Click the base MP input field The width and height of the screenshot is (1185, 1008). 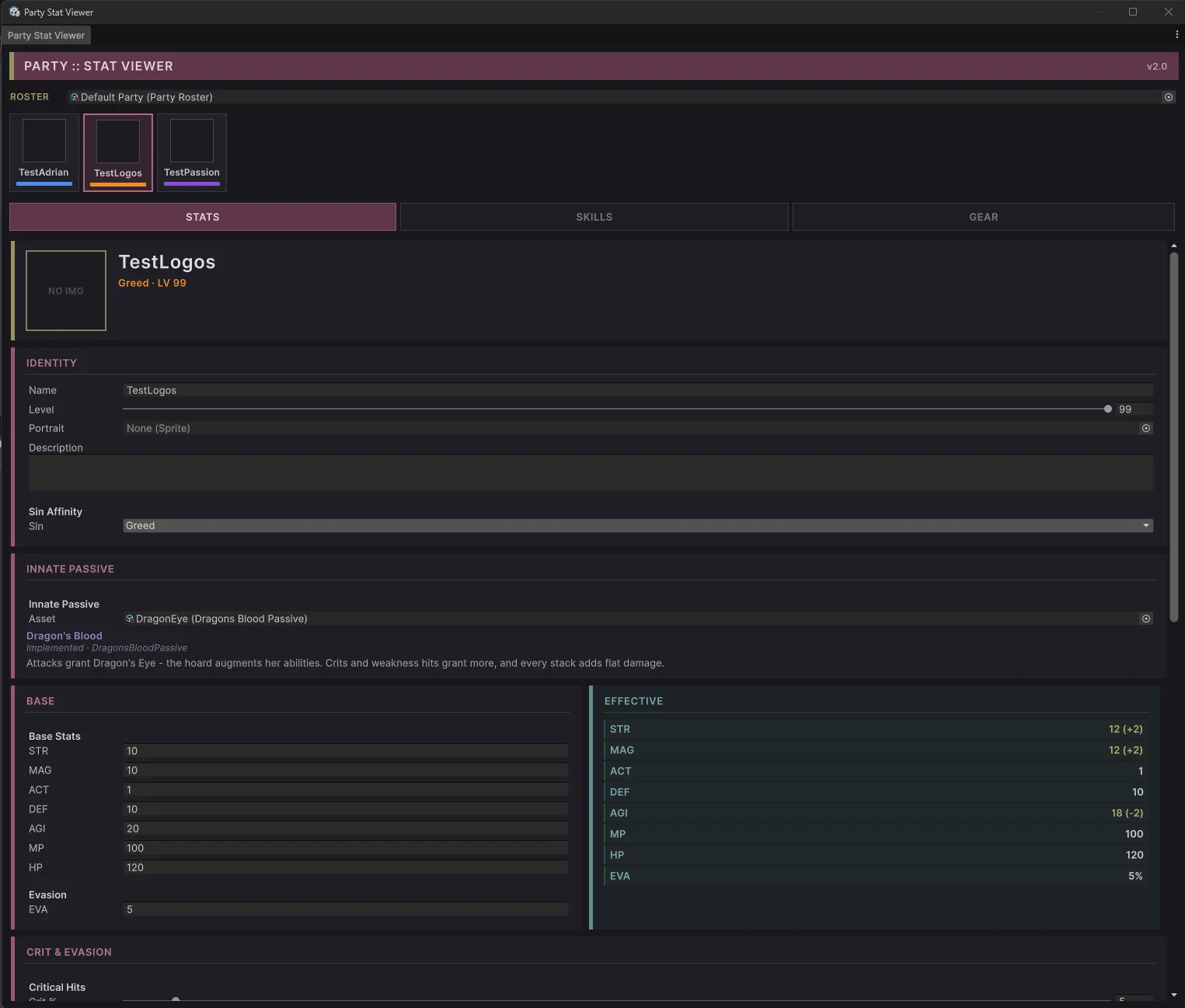[346, 848]
